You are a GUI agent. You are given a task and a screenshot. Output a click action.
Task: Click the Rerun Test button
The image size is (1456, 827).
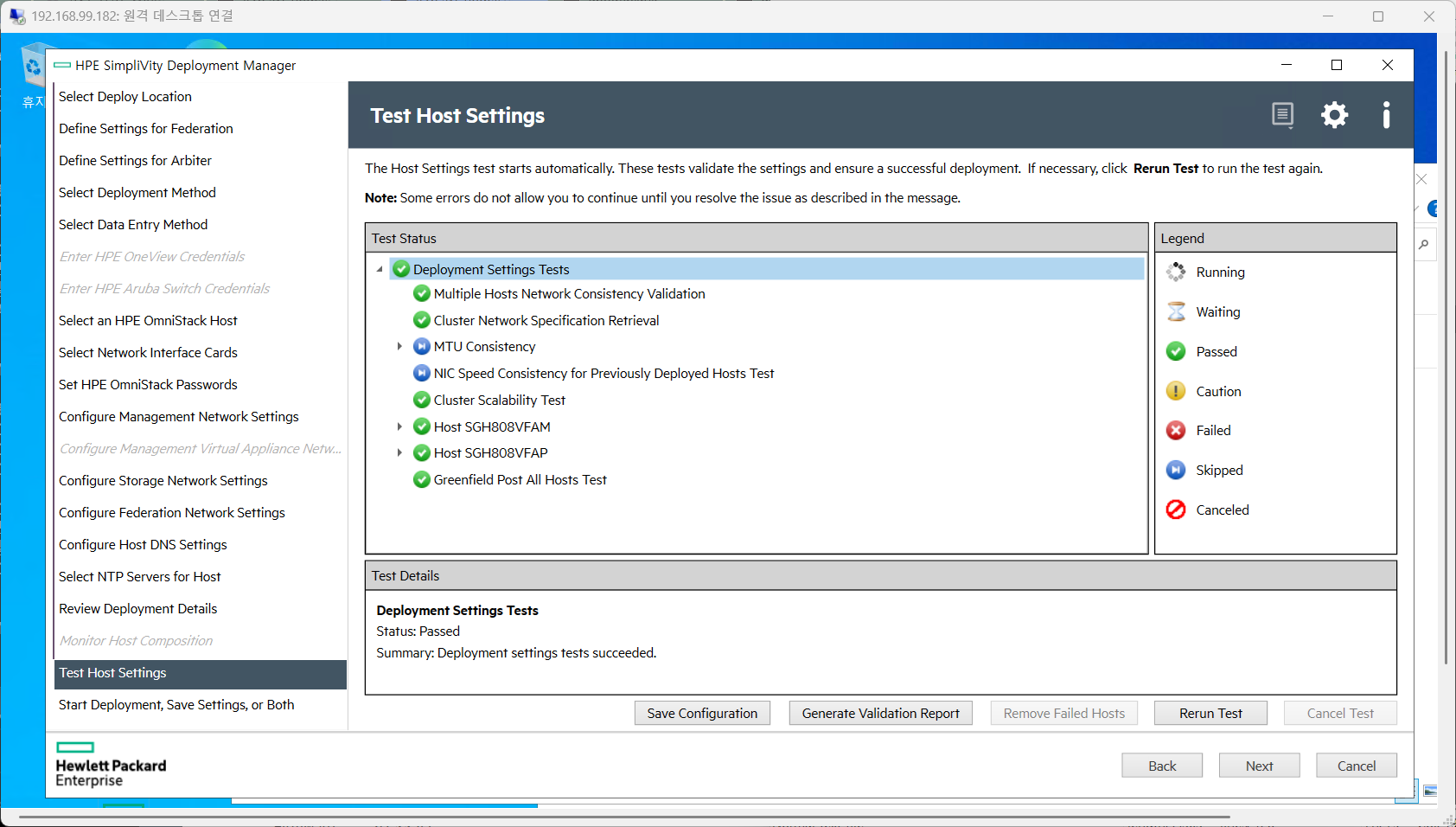(1210, 713)
